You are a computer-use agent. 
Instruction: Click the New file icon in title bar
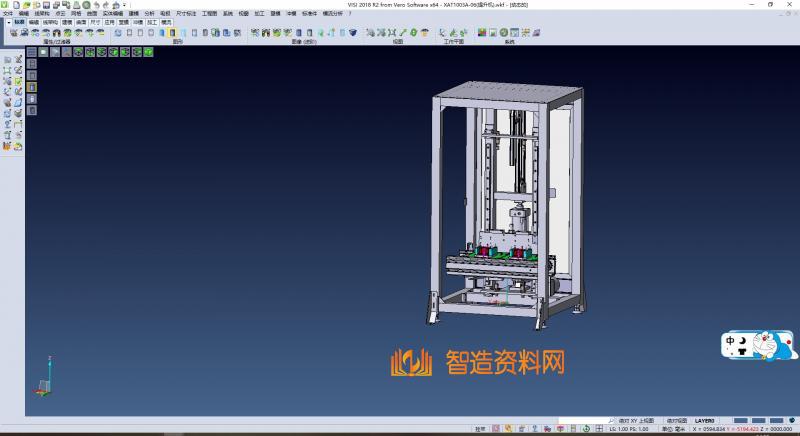tap(16, 5)
